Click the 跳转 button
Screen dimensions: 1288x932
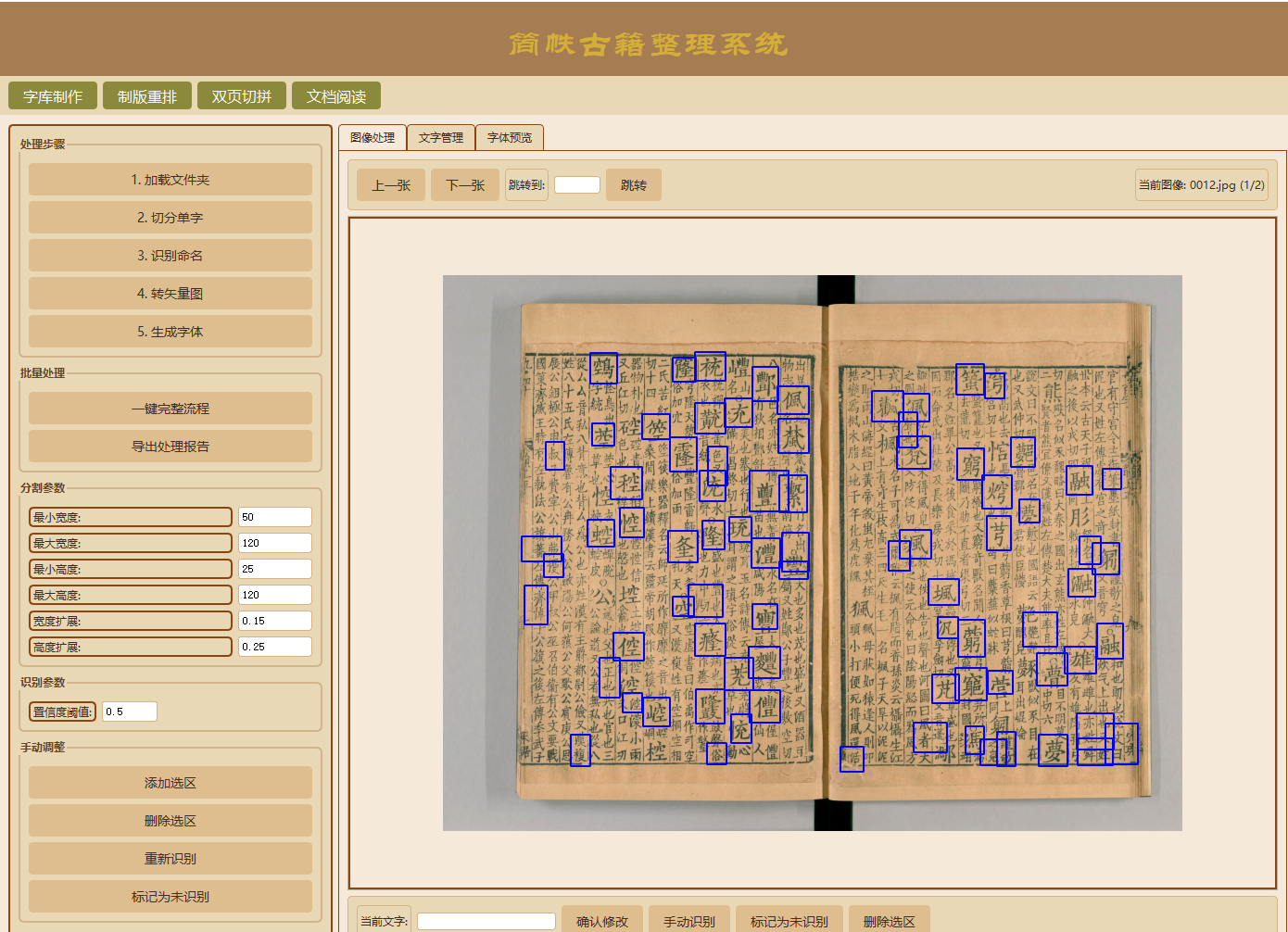coord(634,185)
